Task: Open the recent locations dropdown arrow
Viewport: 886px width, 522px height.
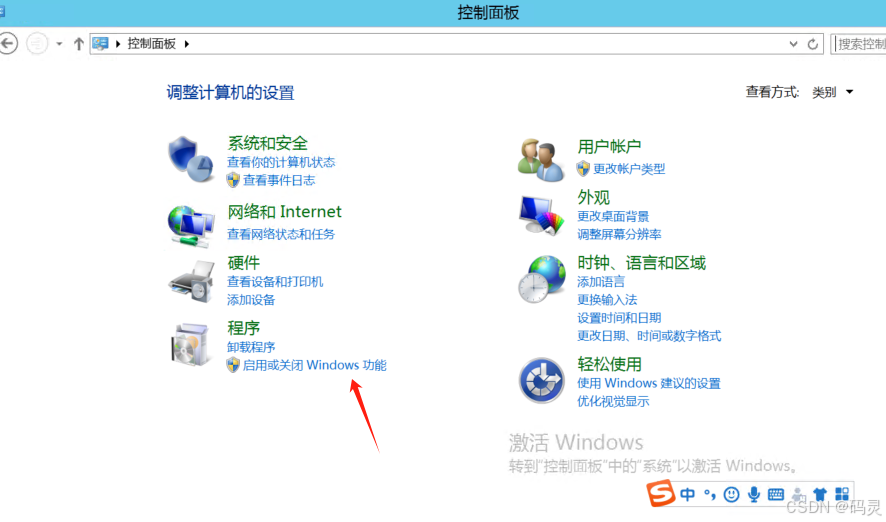Action: tap(59, 44)
